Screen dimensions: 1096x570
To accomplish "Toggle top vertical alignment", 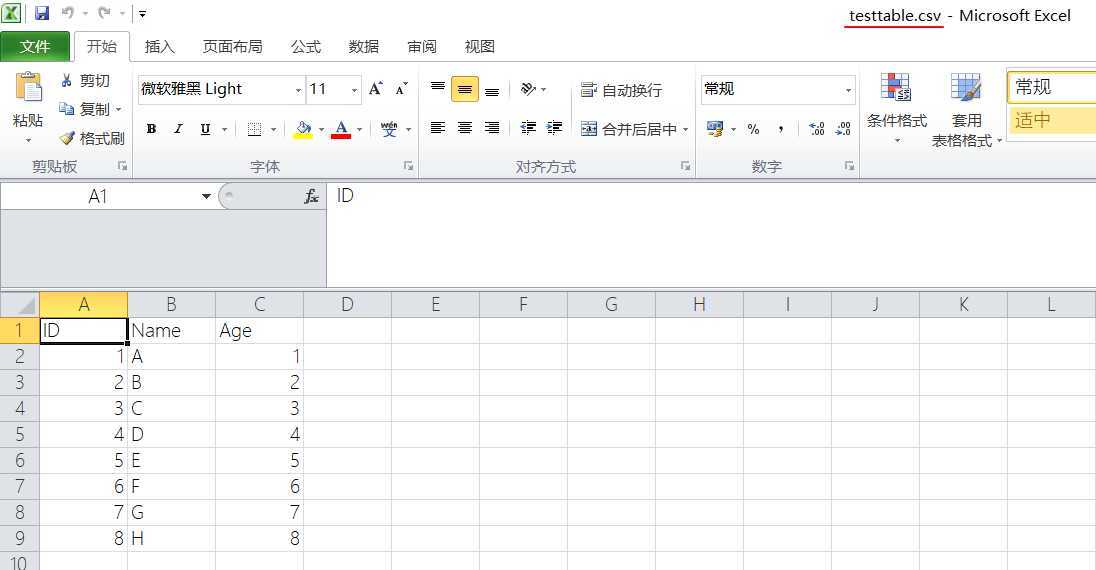I will (438, 89).
